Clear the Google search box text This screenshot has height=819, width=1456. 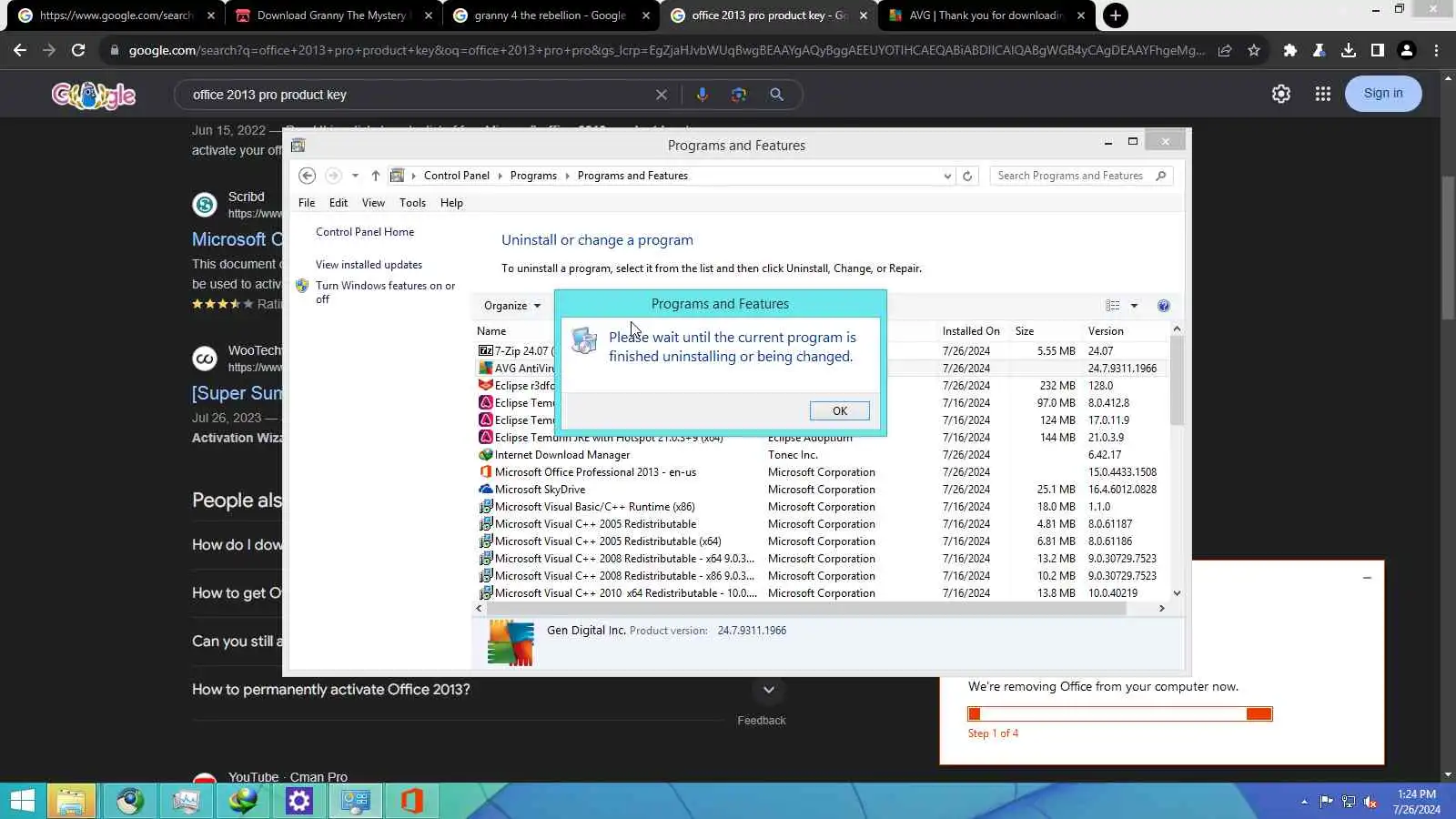[x=662, y=95]
